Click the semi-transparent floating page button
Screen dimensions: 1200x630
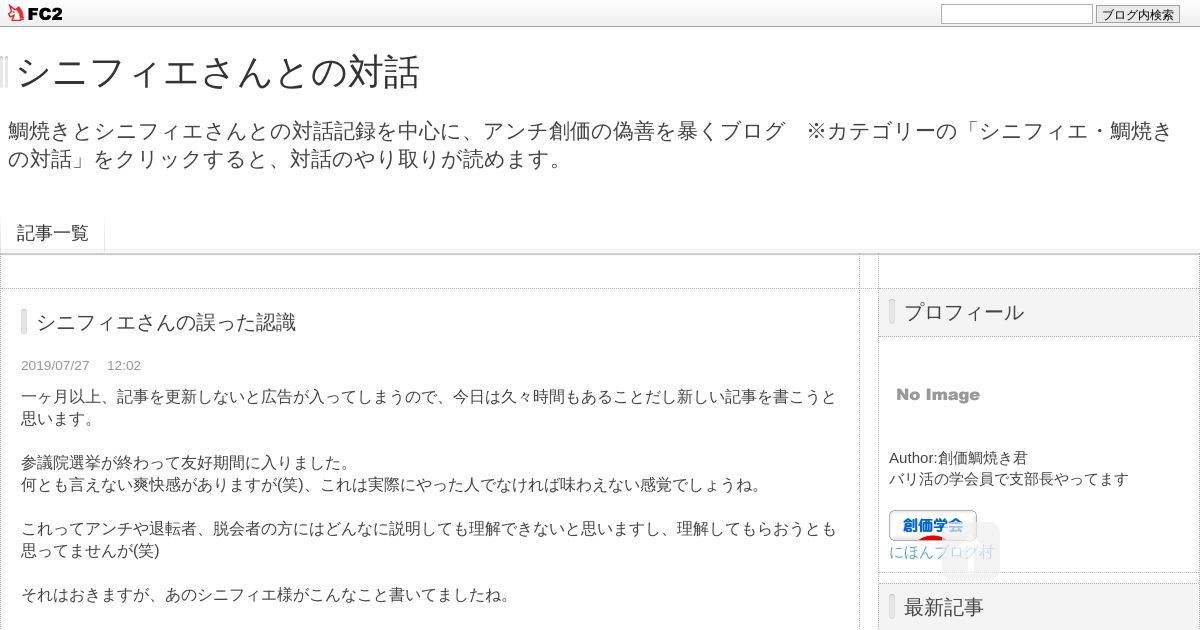click(x=971, y=550)
